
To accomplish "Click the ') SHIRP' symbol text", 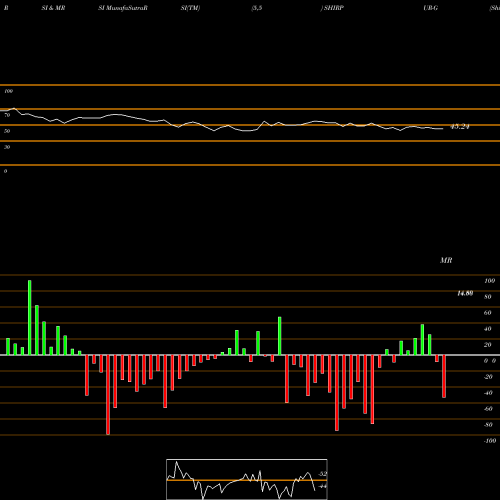I will point(332,8).
